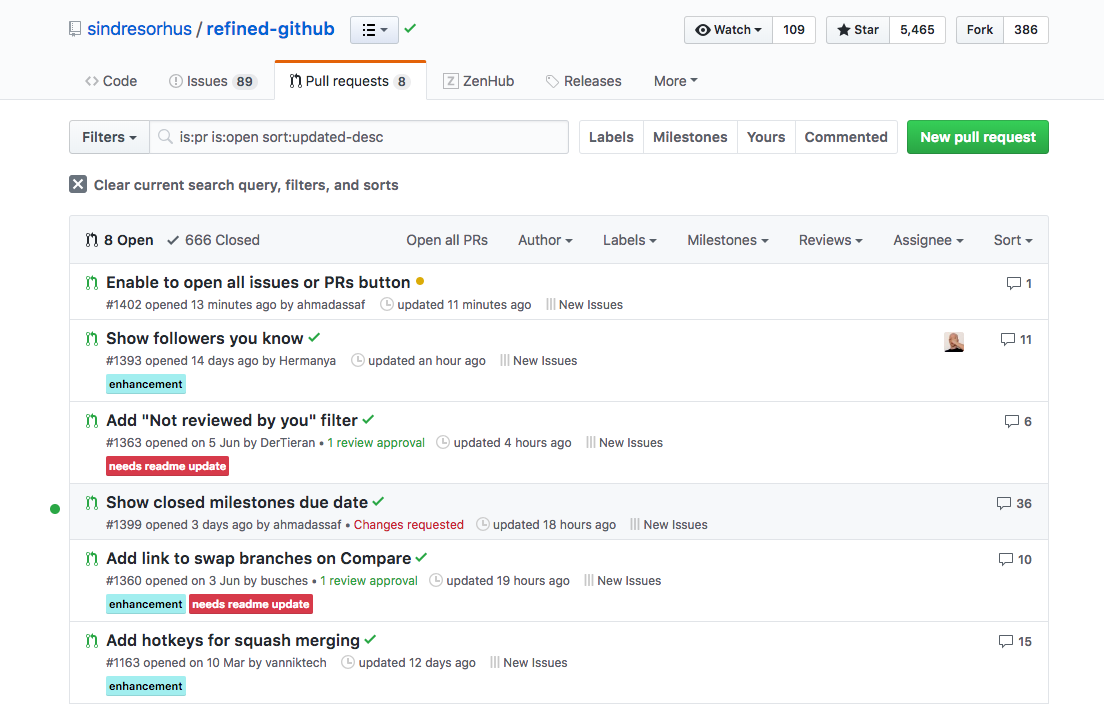Click author vanniktech
The width and height of the screenshot is (1104, 704).
pos(296,662)
